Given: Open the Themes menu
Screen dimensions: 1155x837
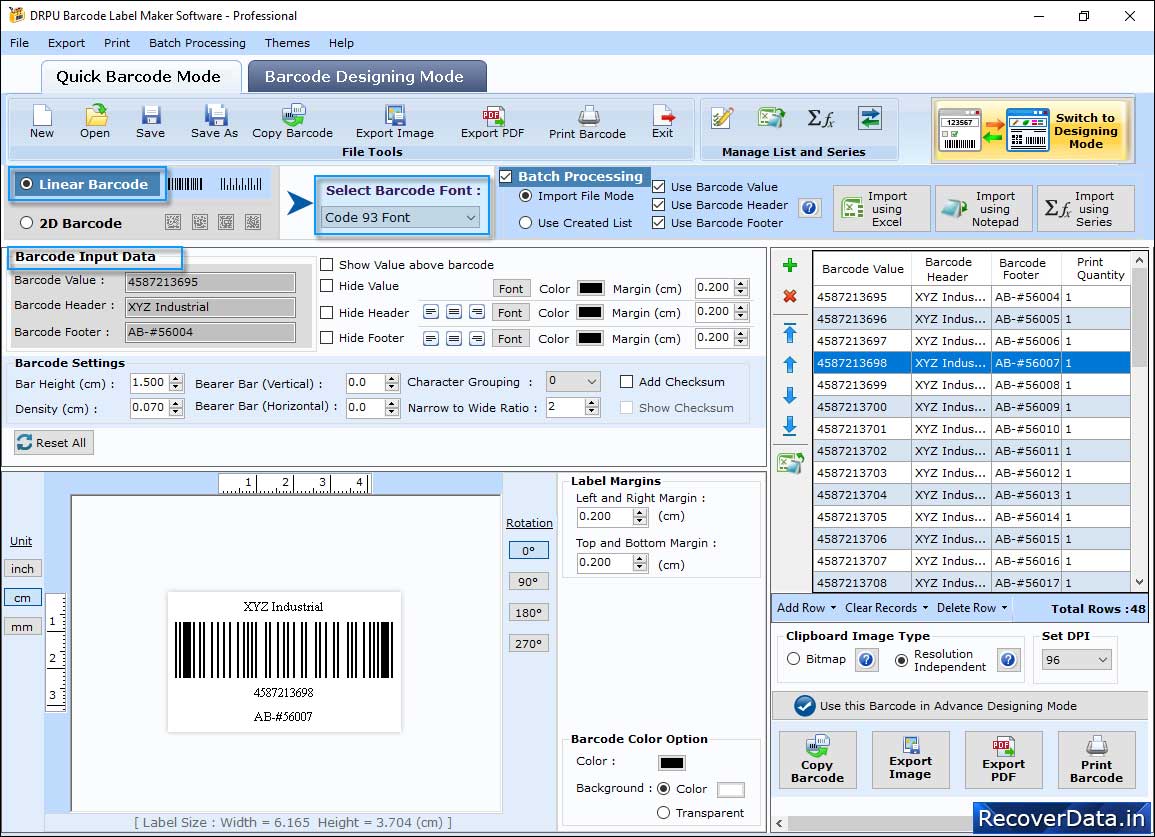Looking at the screenshot, I should click(287, 43).
